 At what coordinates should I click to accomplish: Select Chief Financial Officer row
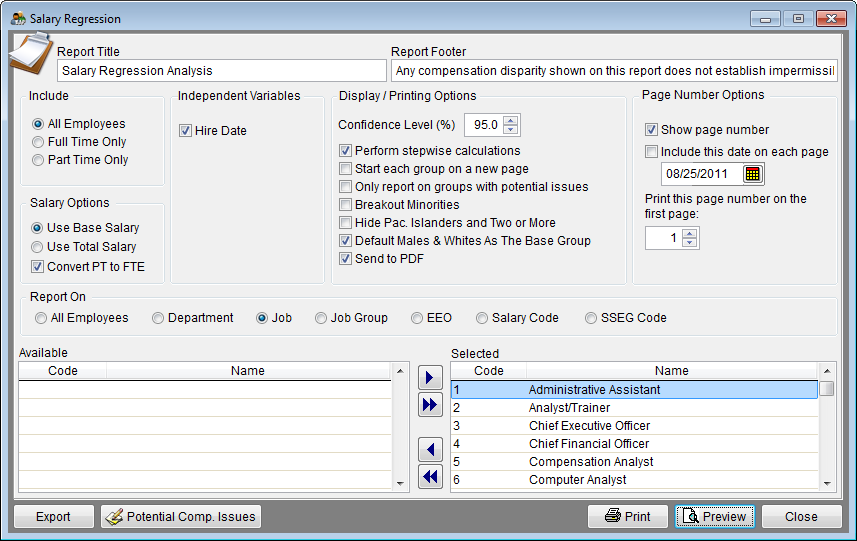pos(634,444)
